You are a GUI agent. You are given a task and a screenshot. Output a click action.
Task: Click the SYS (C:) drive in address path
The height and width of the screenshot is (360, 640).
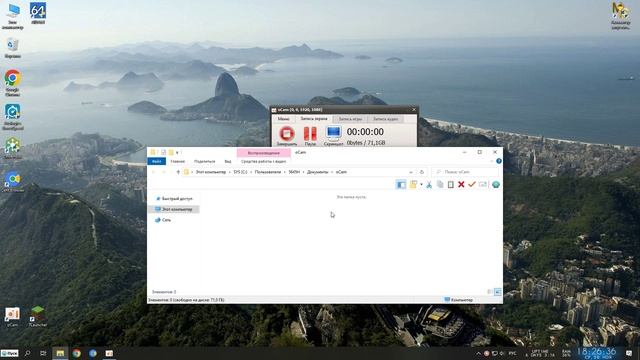pos(240,172)
